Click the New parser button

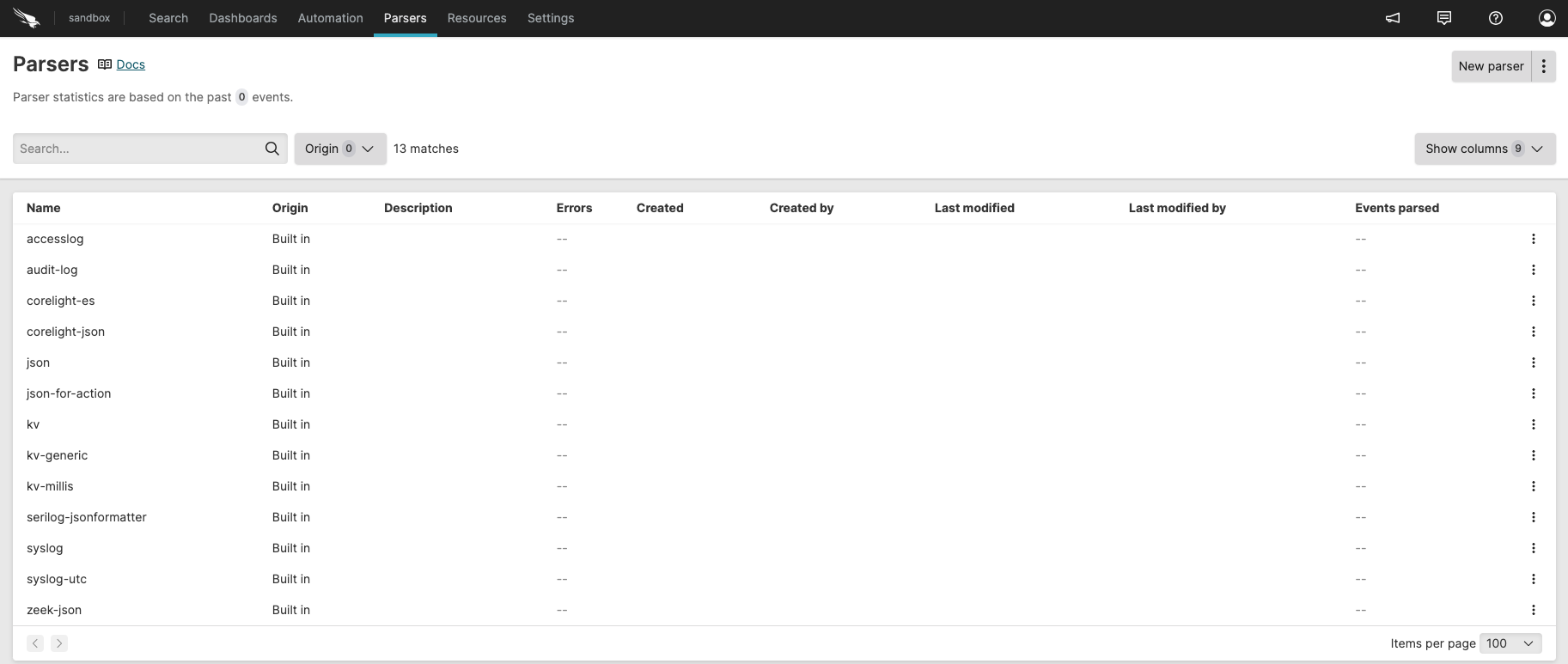[1491, 66]
